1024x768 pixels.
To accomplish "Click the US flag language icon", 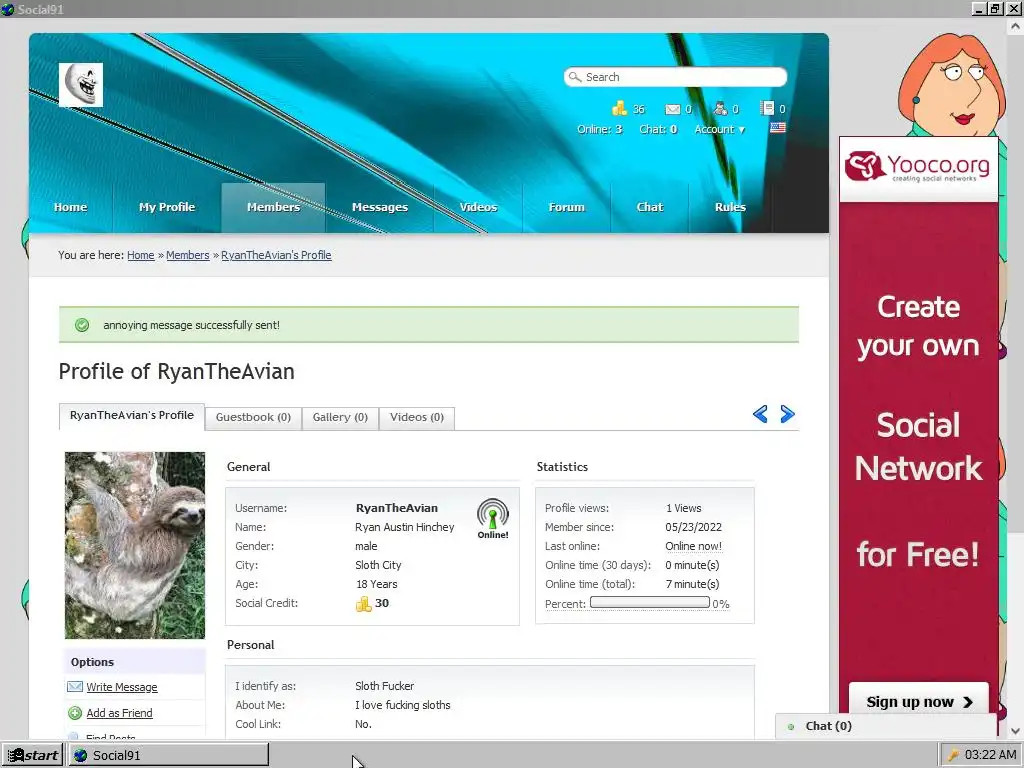I will pos(778,127).
